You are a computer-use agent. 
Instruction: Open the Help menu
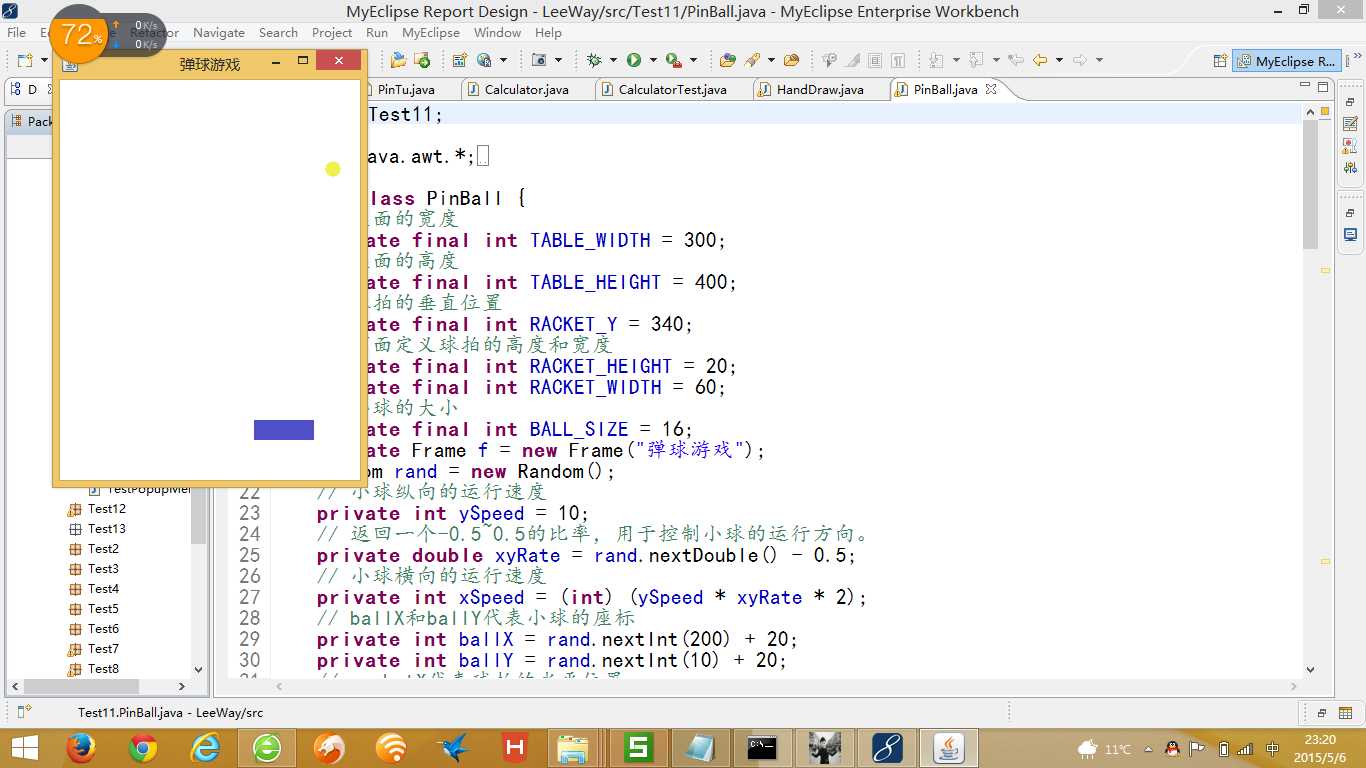click(x=548, y=32)
